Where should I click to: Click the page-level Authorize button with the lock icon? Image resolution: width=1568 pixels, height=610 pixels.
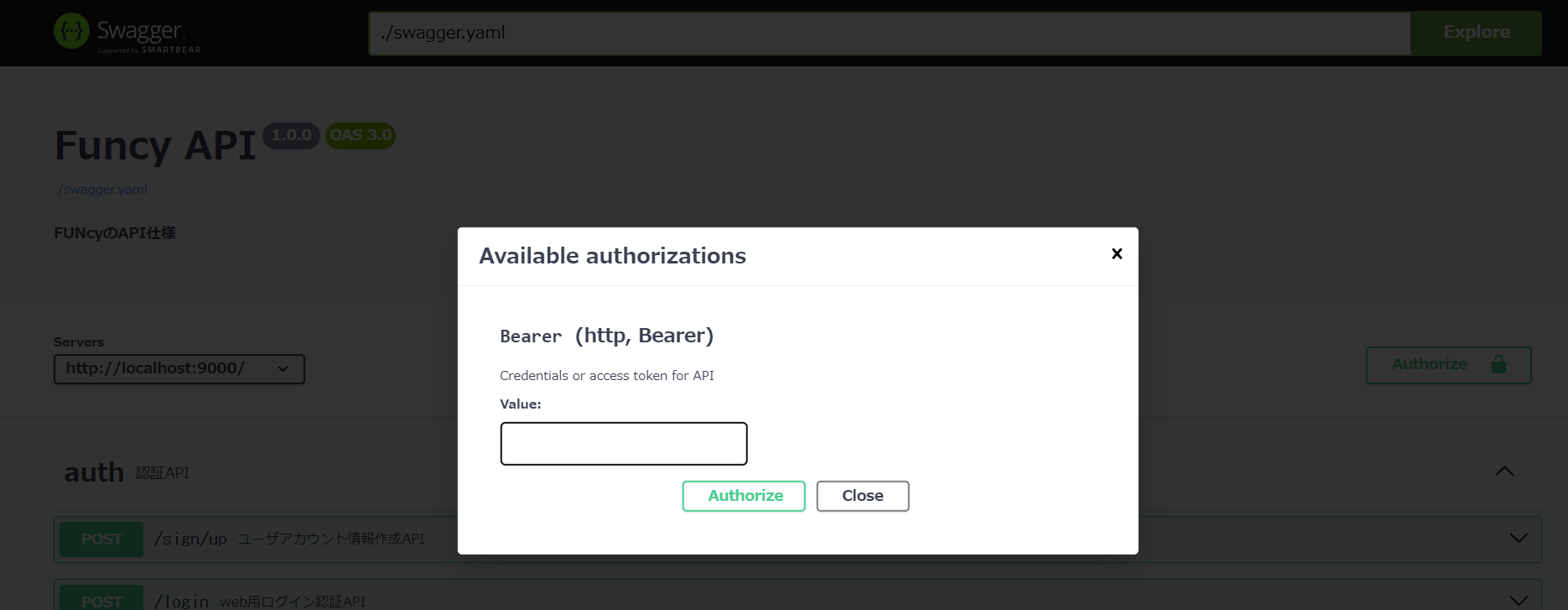pos(1448,365)
